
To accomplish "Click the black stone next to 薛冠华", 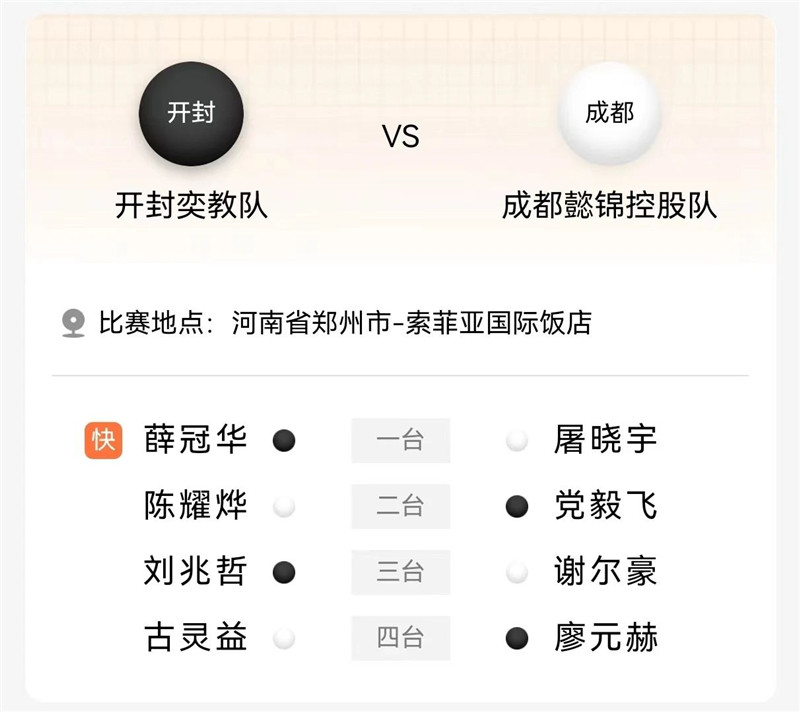I will 284,440.
